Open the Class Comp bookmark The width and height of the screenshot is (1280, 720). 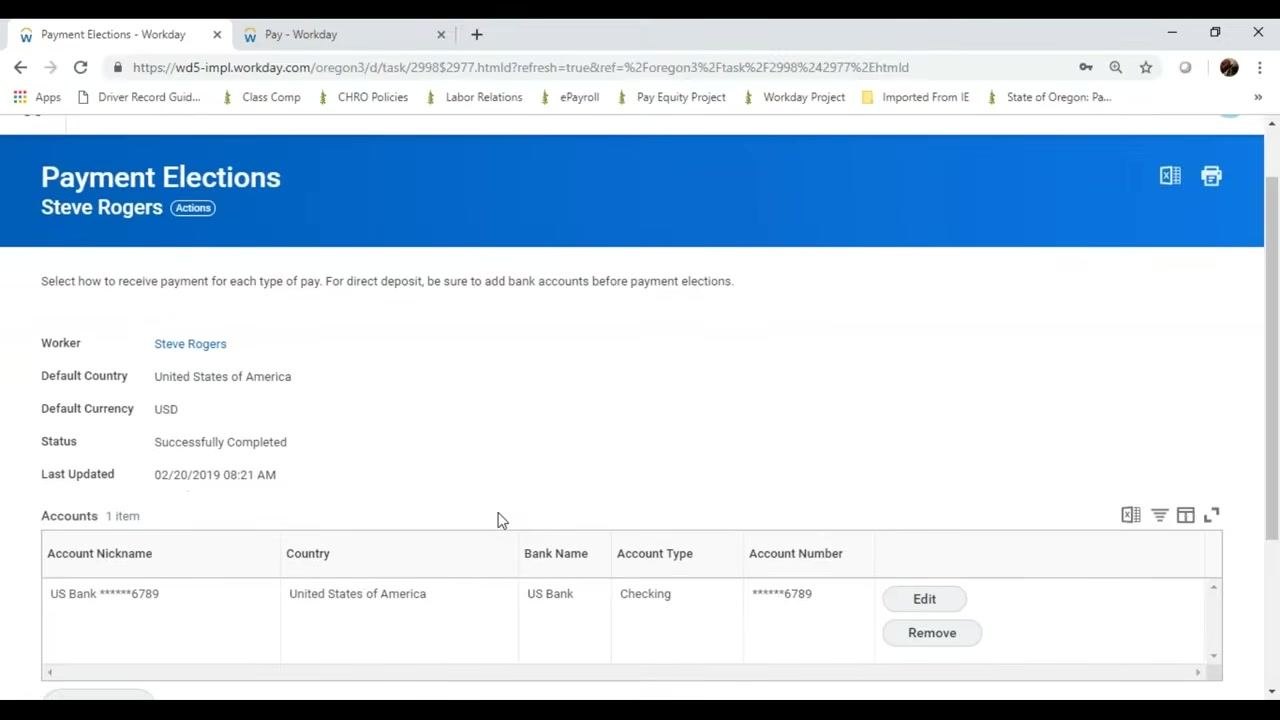261,97
